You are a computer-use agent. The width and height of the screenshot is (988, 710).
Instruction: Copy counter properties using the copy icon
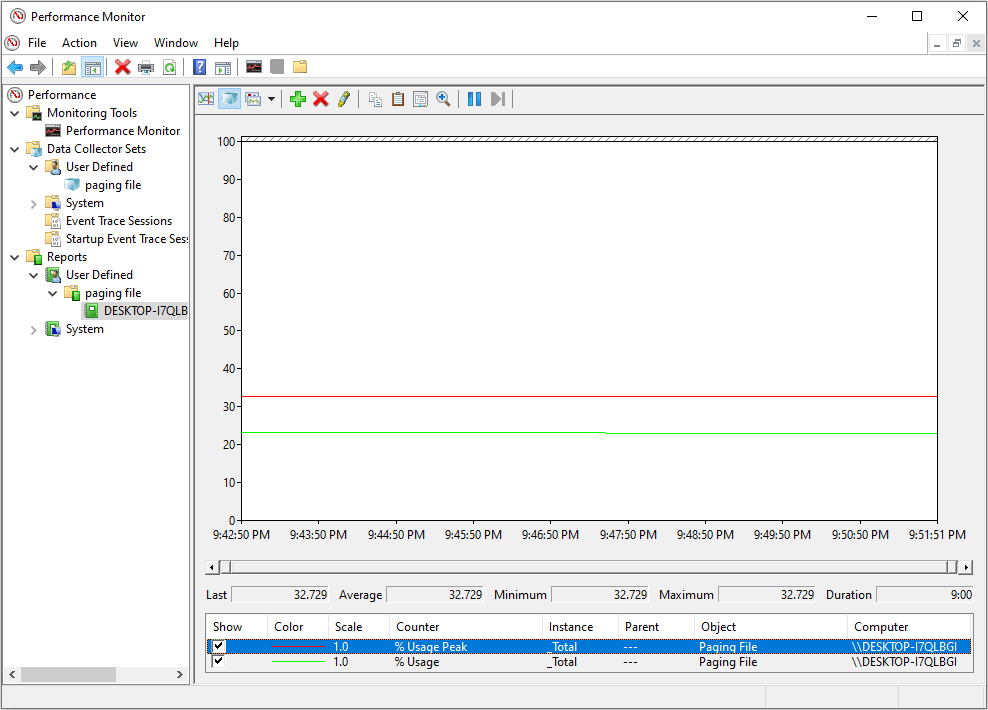(376, 98)
